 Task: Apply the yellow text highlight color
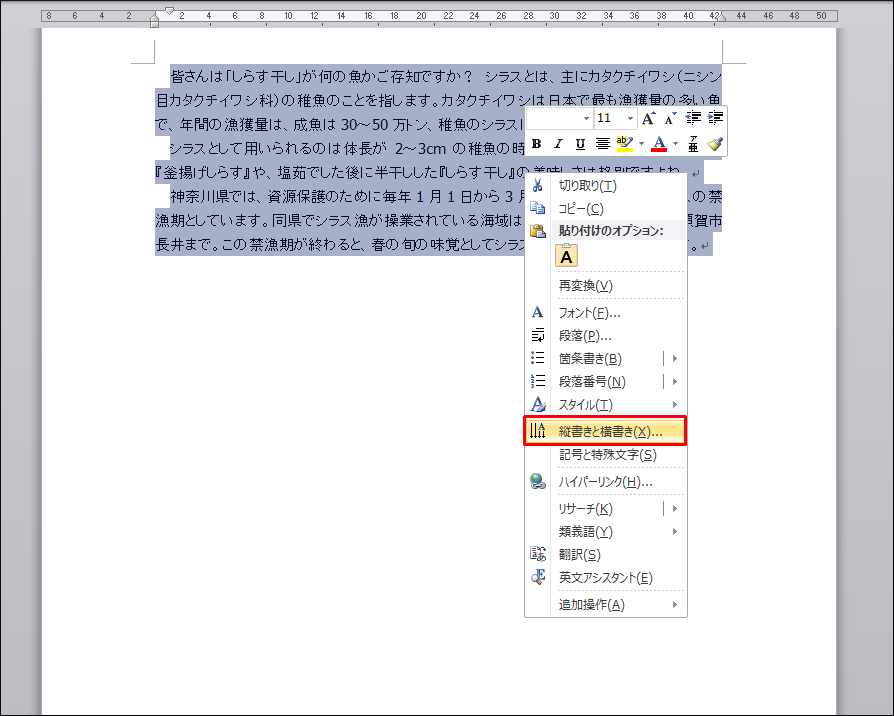[x=625, y=144]
